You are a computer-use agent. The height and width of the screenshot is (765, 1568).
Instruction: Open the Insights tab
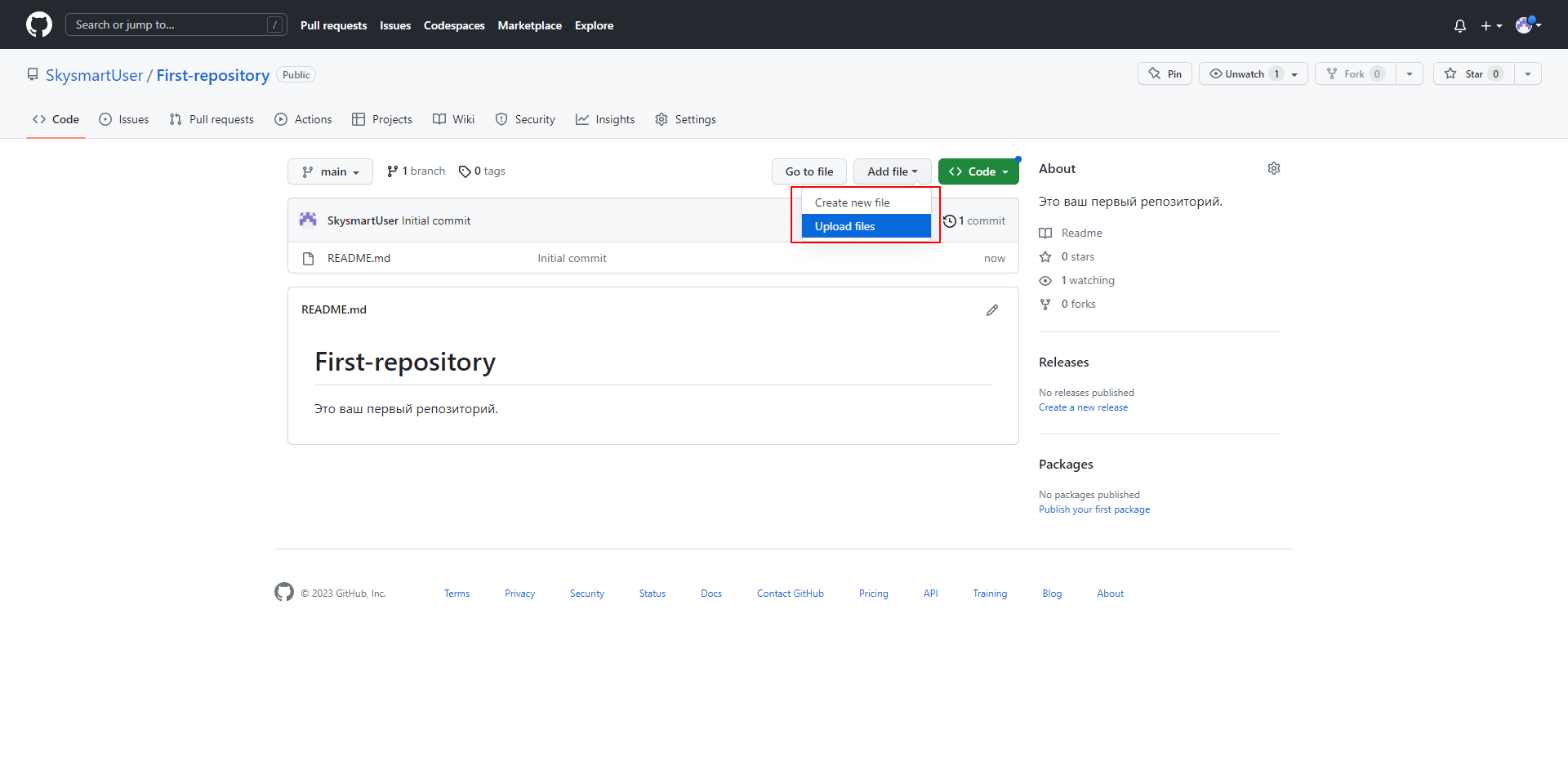coord(605,119)
